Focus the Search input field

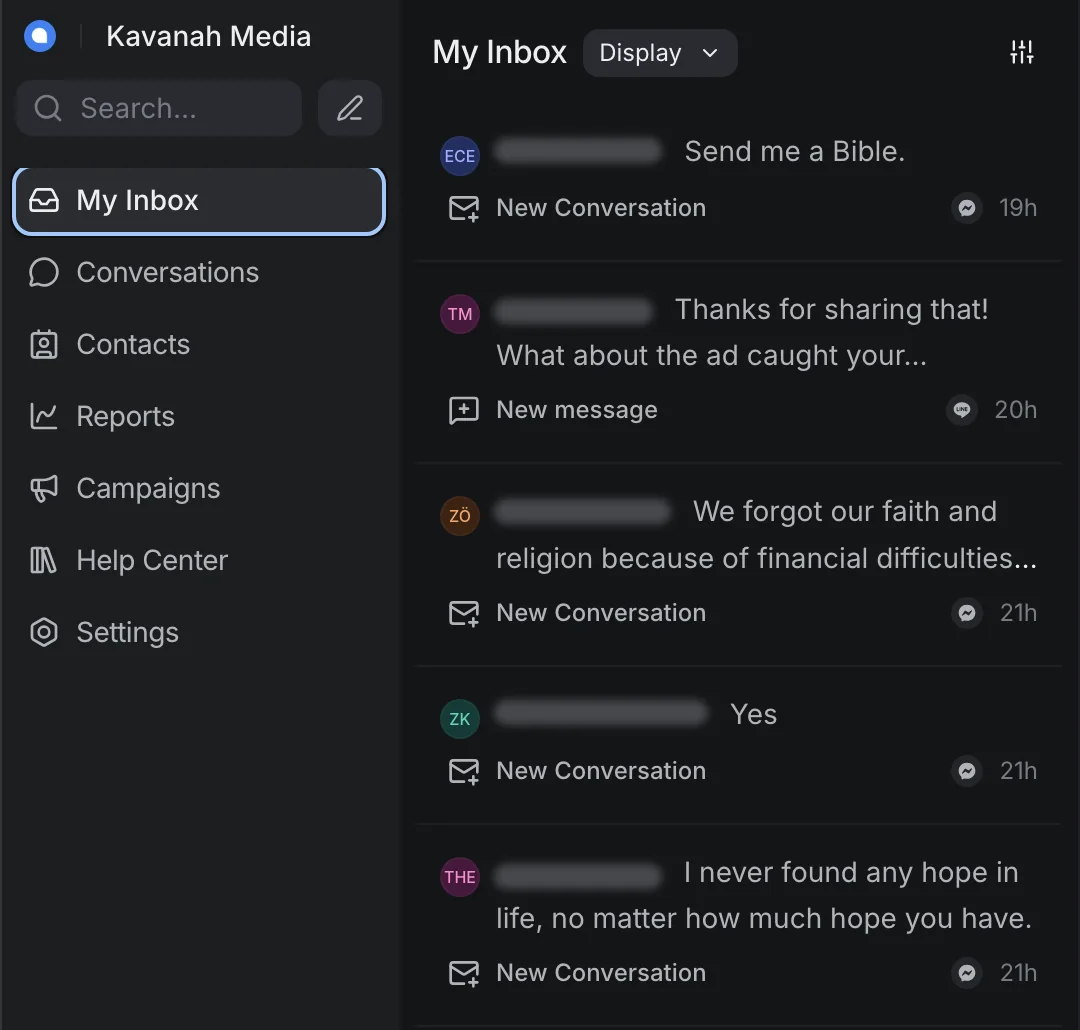tap(159, 108)
